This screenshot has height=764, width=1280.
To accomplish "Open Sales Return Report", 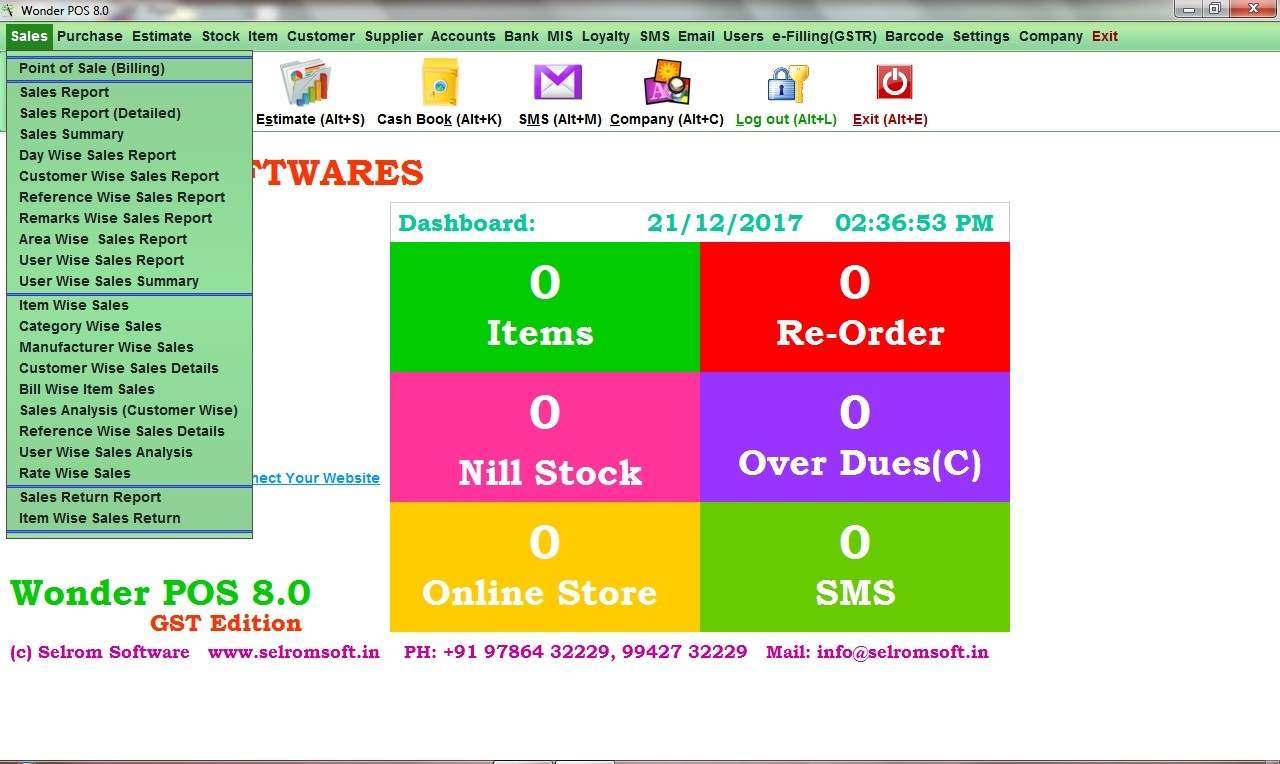I will coord(130,497).
